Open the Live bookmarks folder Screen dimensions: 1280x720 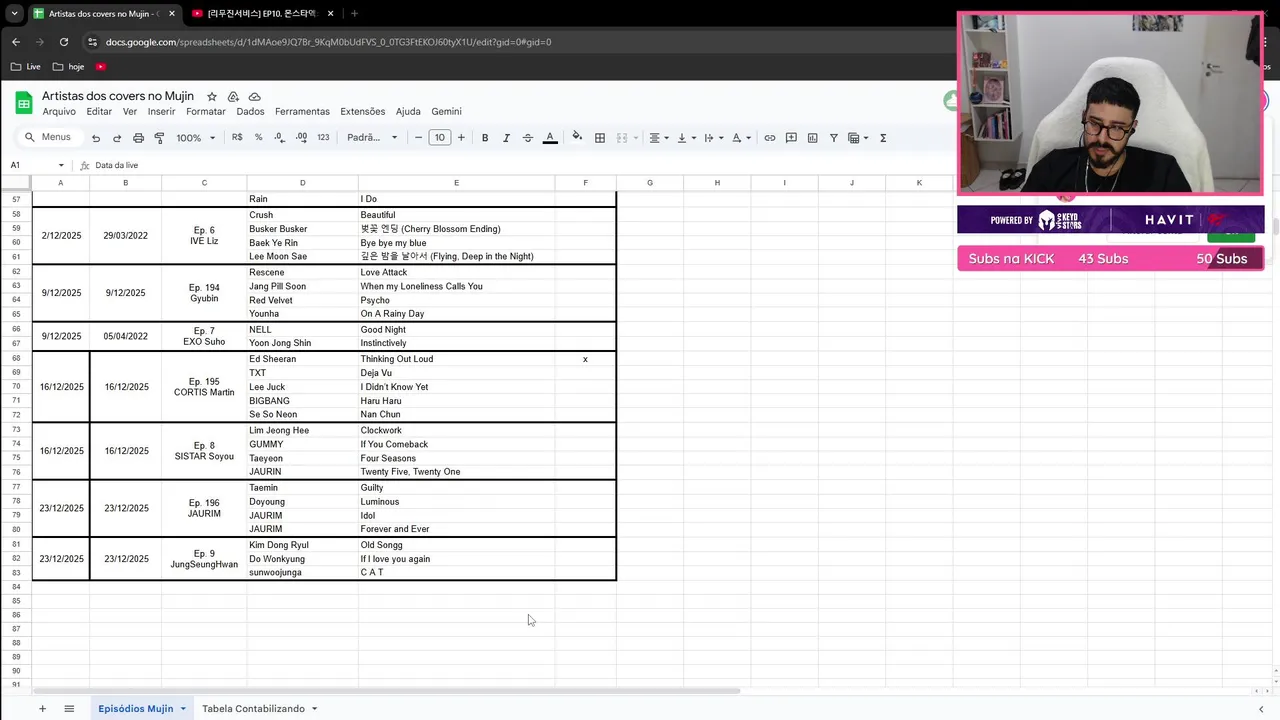(26, 67)
